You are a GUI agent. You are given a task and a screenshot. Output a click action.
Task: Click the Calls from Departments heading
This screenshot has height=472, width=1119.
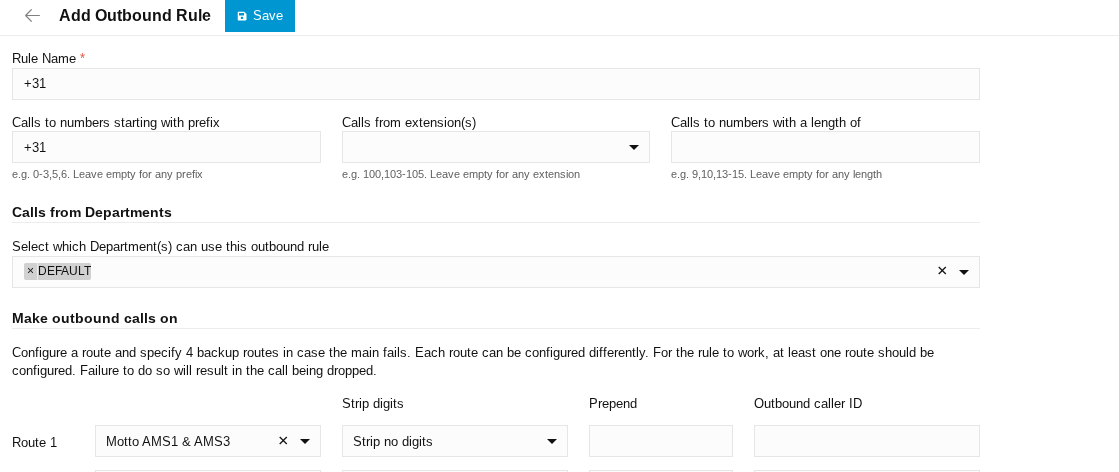click(92, 212)
